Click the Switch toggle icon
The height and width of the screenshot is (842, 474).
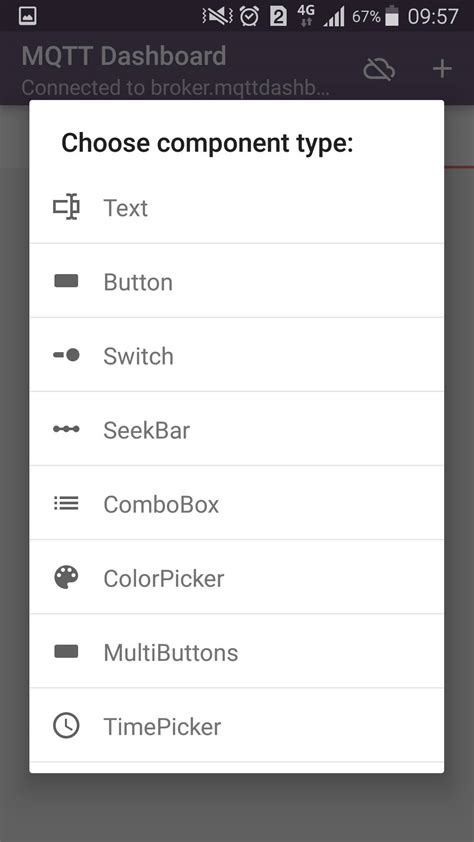[66, 355]
